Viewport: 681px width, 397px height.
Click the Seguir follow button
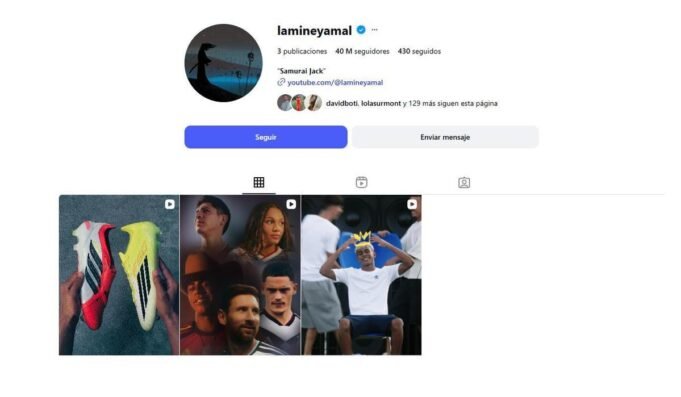[x=266, y=137]
